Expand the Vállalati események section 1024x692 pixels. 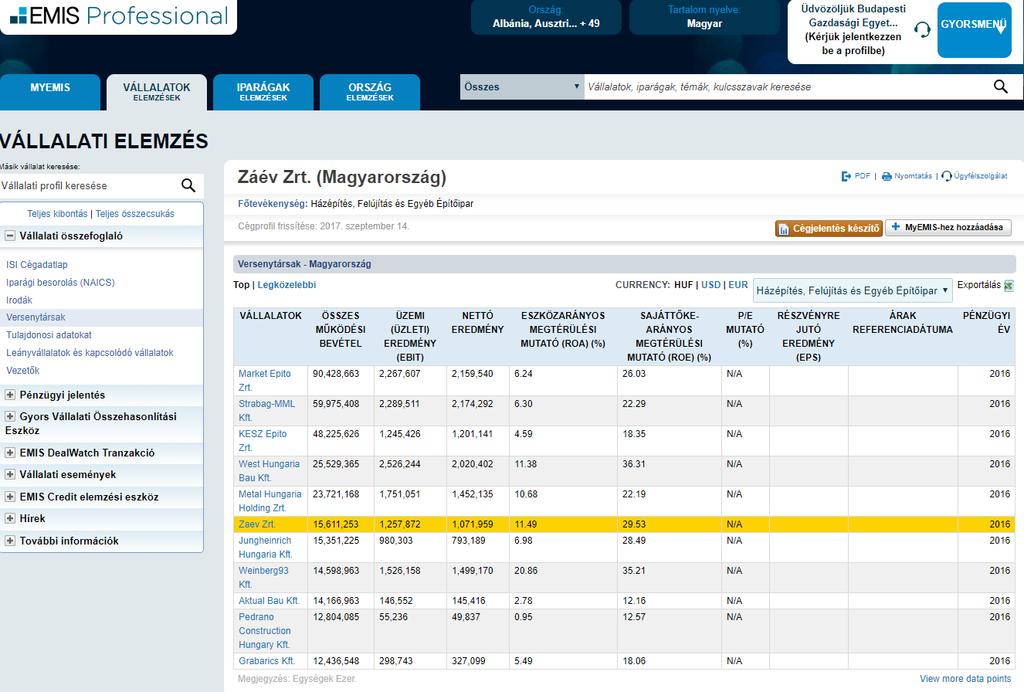point(10,475)
